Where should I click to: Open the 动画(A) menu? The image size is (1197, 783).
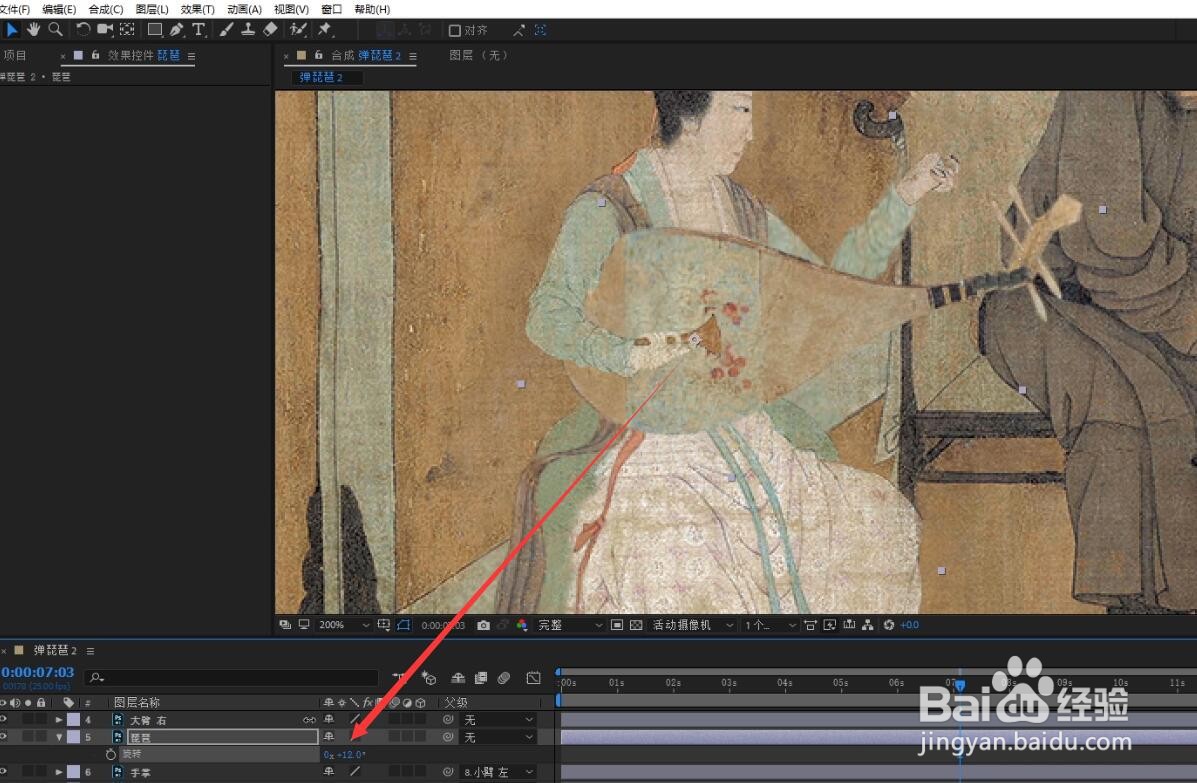pos(244,9)
